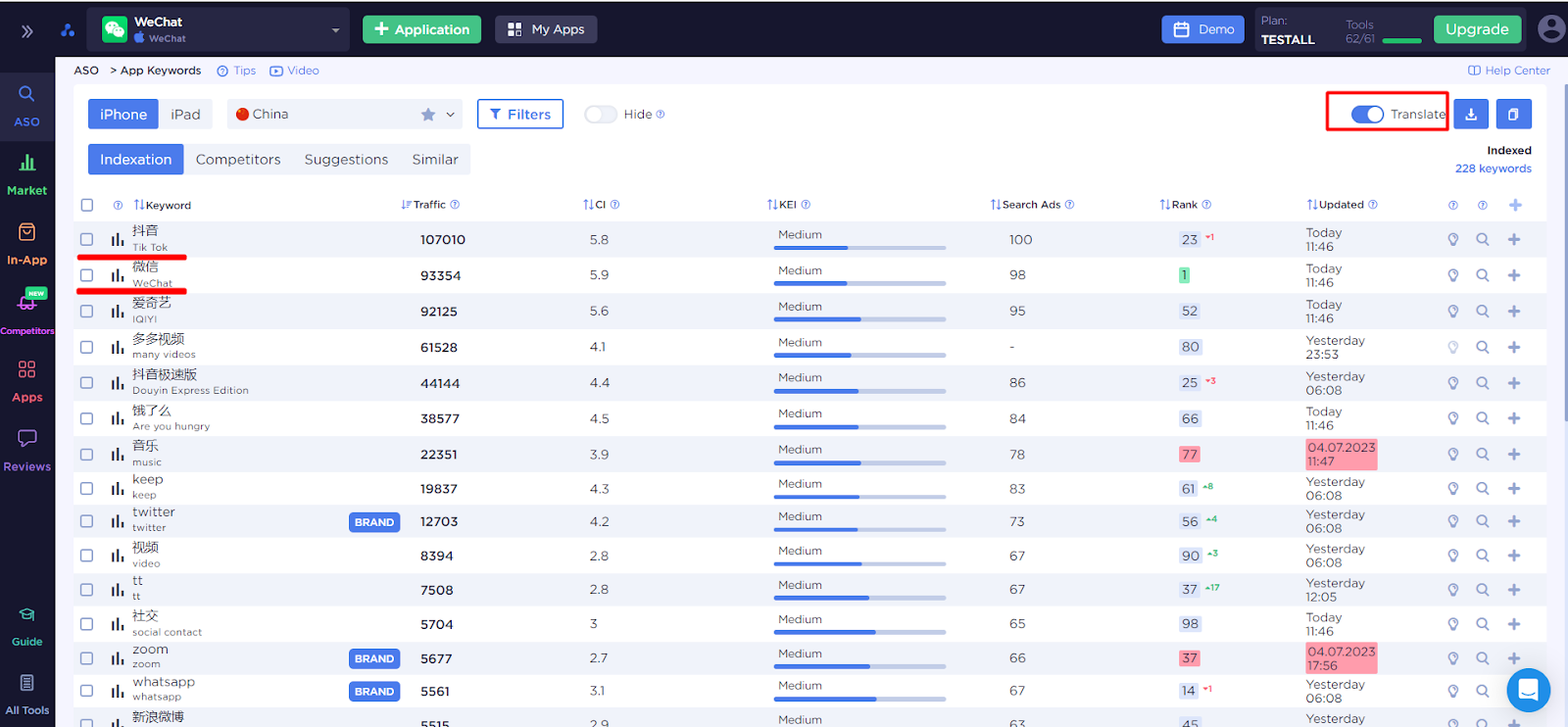The height and width of the screenshot is (727, 1568).
Task: Download the keywords table
Action: pos(1471,115)
